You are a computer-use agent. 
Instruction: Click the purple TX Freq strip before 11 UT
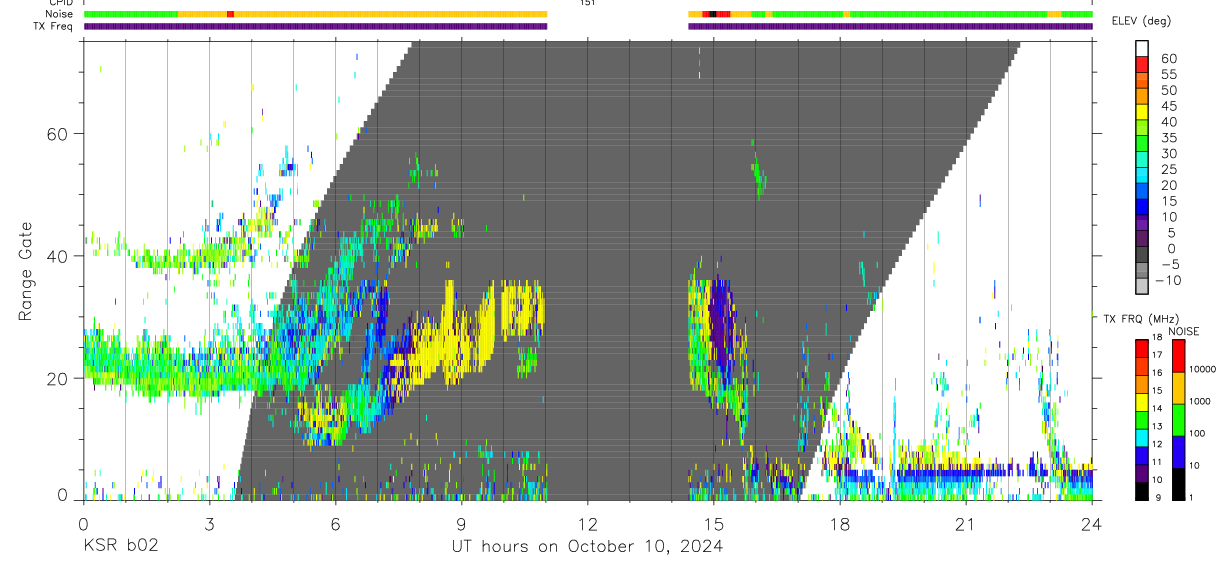[x=316, y=26]
